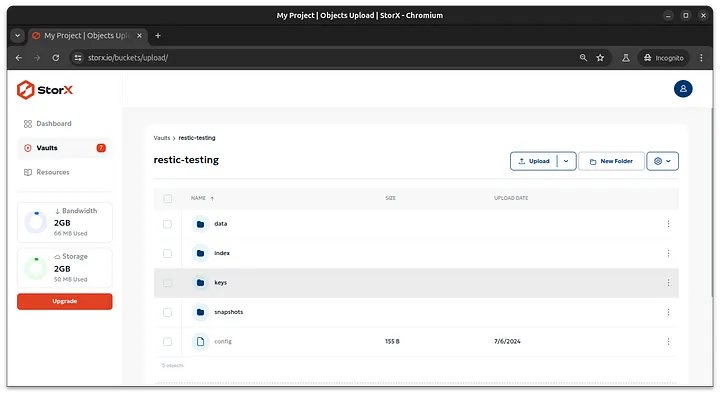Check the index folder checkbox
The width and height of the screenshot is (720, 395).
coord(167,254)
